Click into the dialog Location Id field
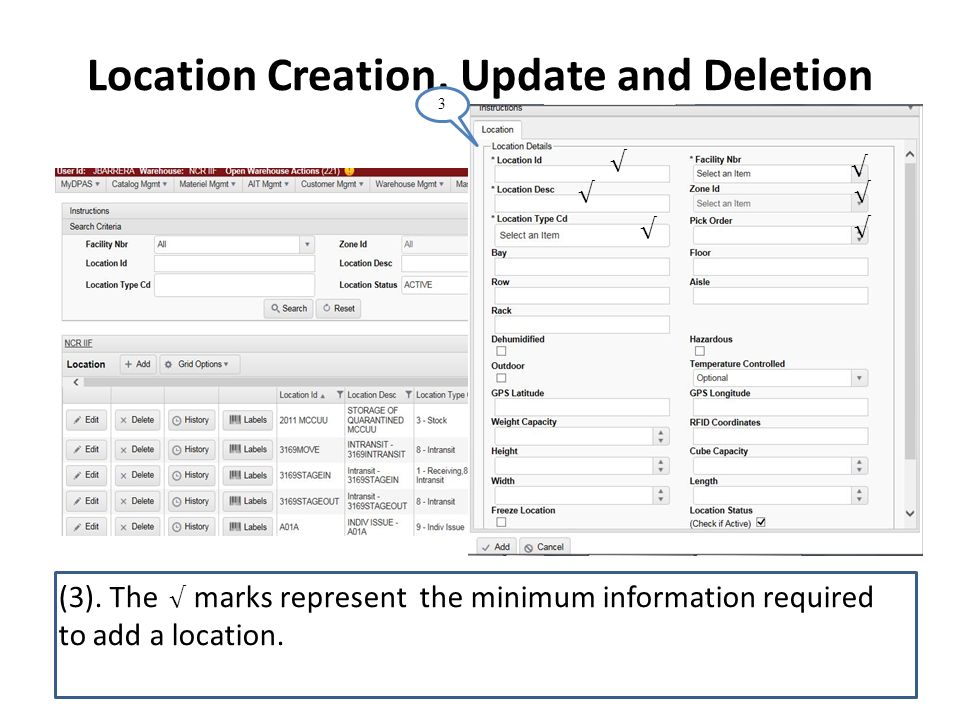 tap(582, 174)
